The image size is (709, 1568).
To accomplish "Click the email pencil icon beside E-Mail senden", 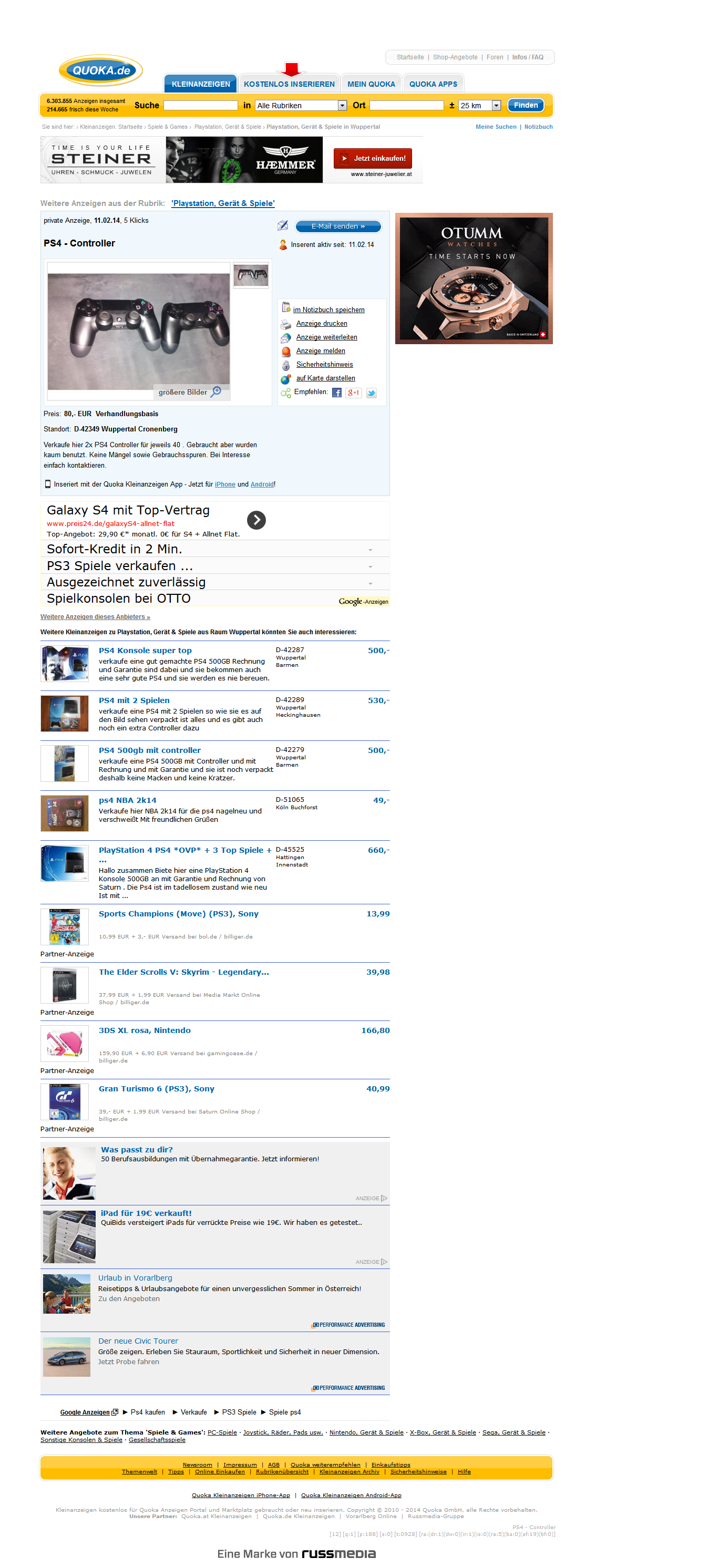I will tap(283, 226).
